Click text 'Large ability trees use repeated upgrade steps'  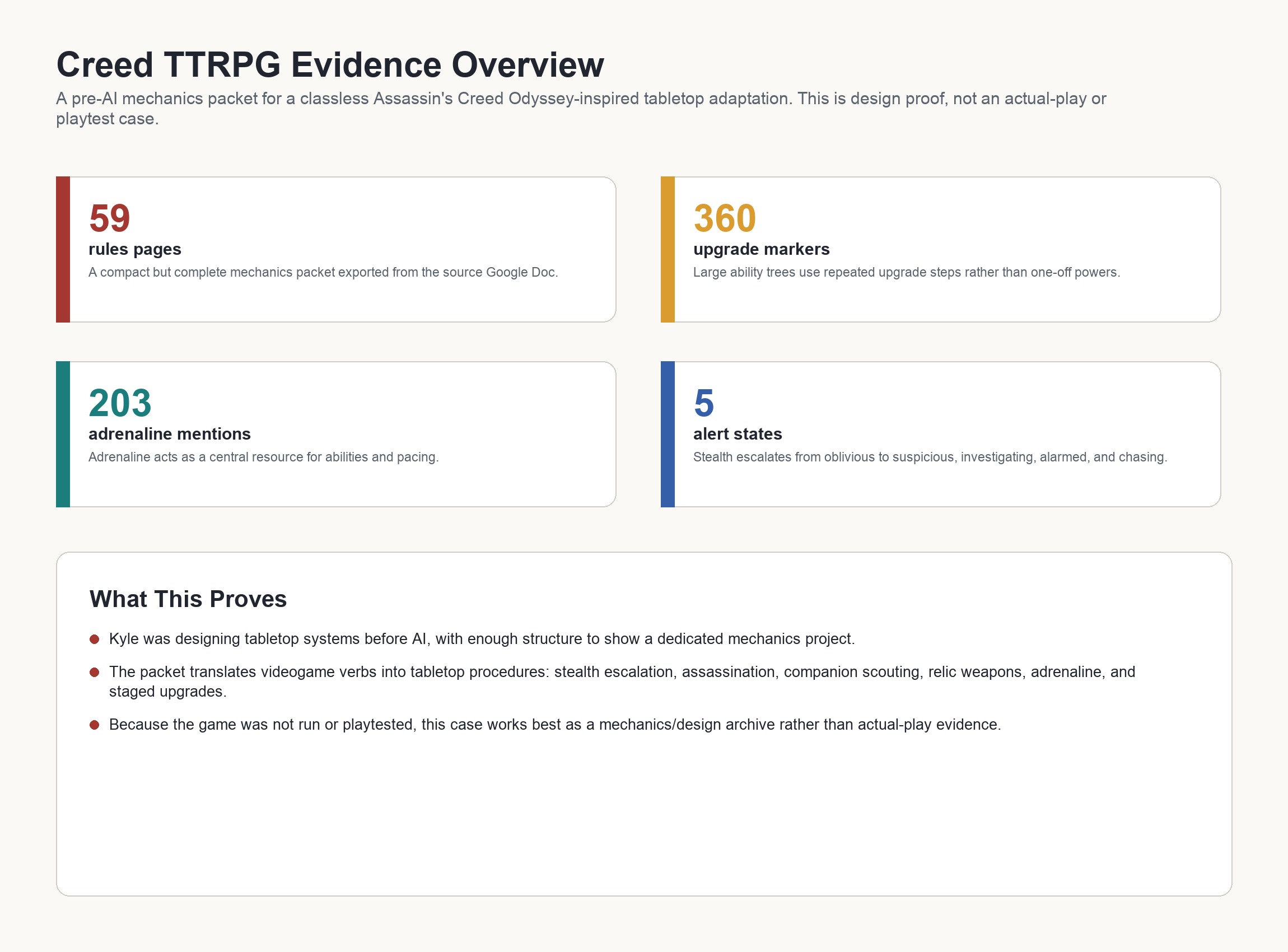pos(907,272)
